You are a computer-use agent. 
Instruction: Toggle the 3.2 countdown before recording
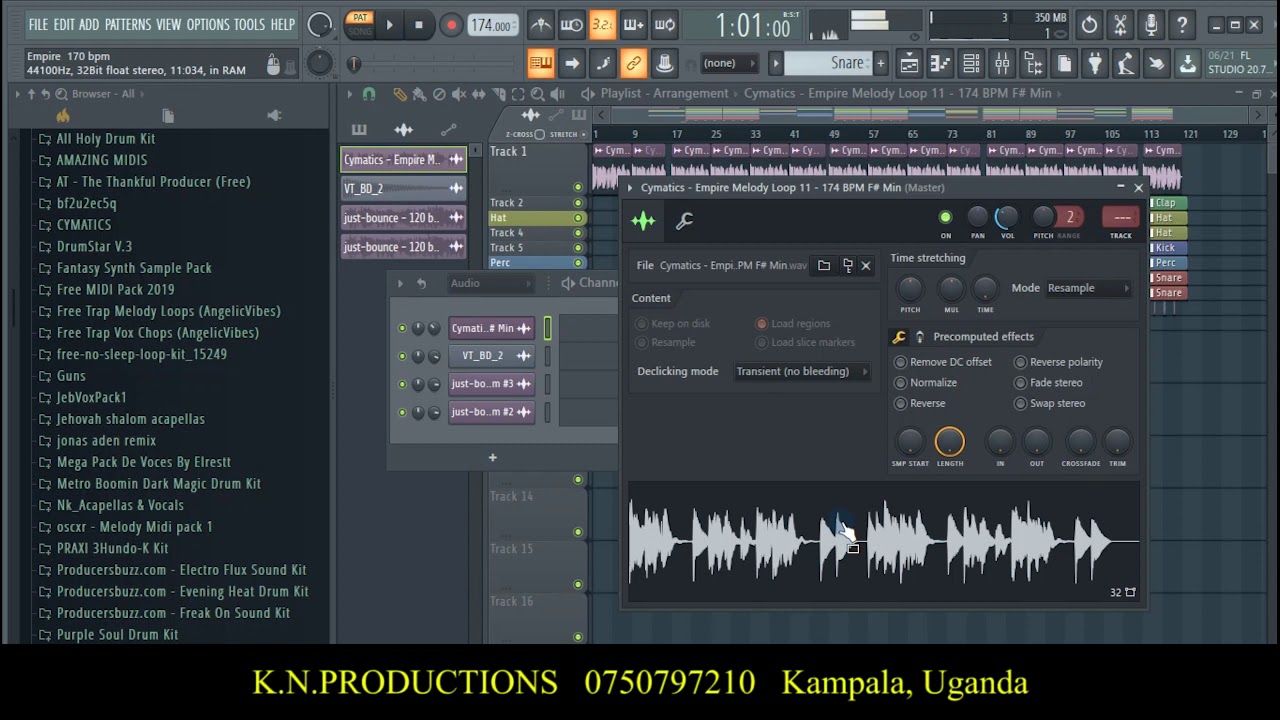tap(602, 25)
